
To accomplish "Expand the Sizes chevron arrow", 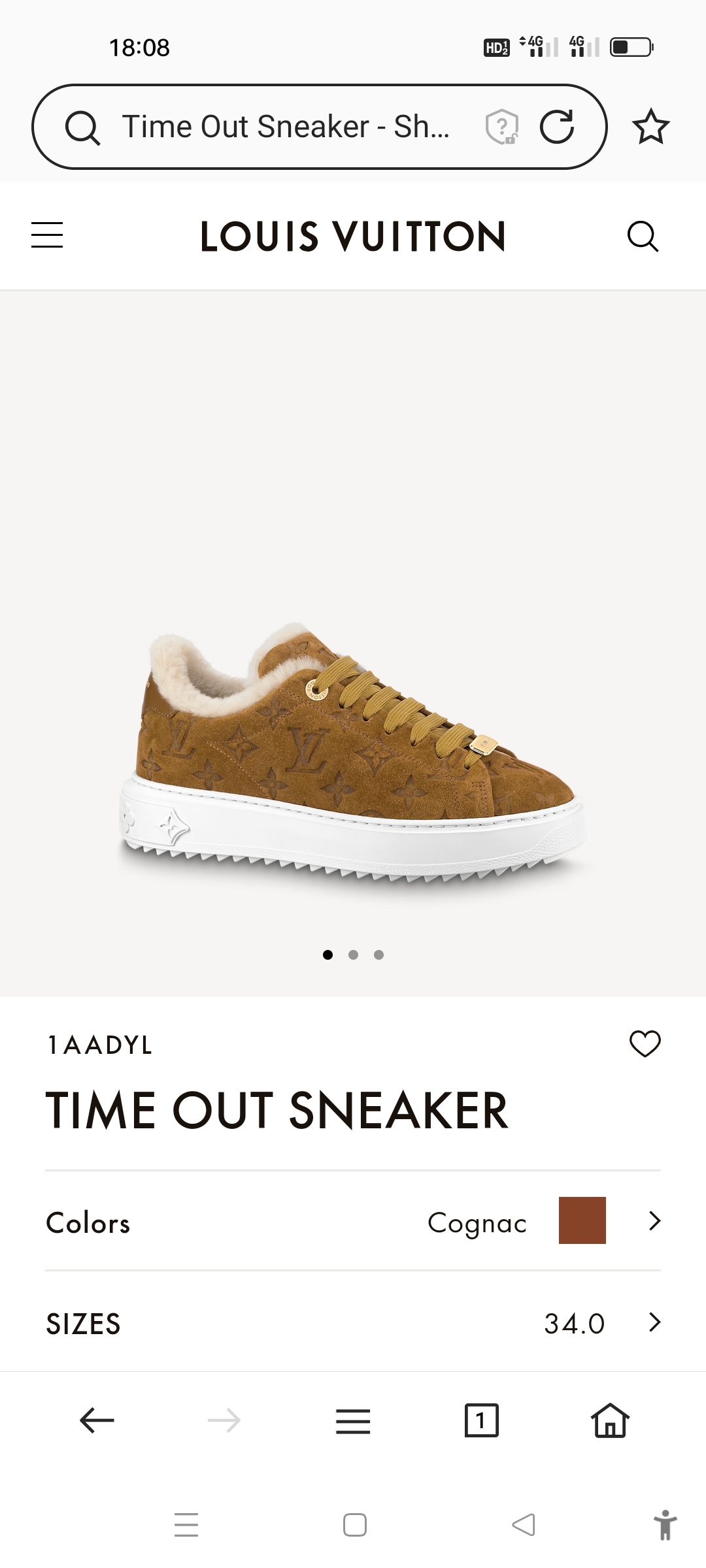I will tap(654, 1322).
